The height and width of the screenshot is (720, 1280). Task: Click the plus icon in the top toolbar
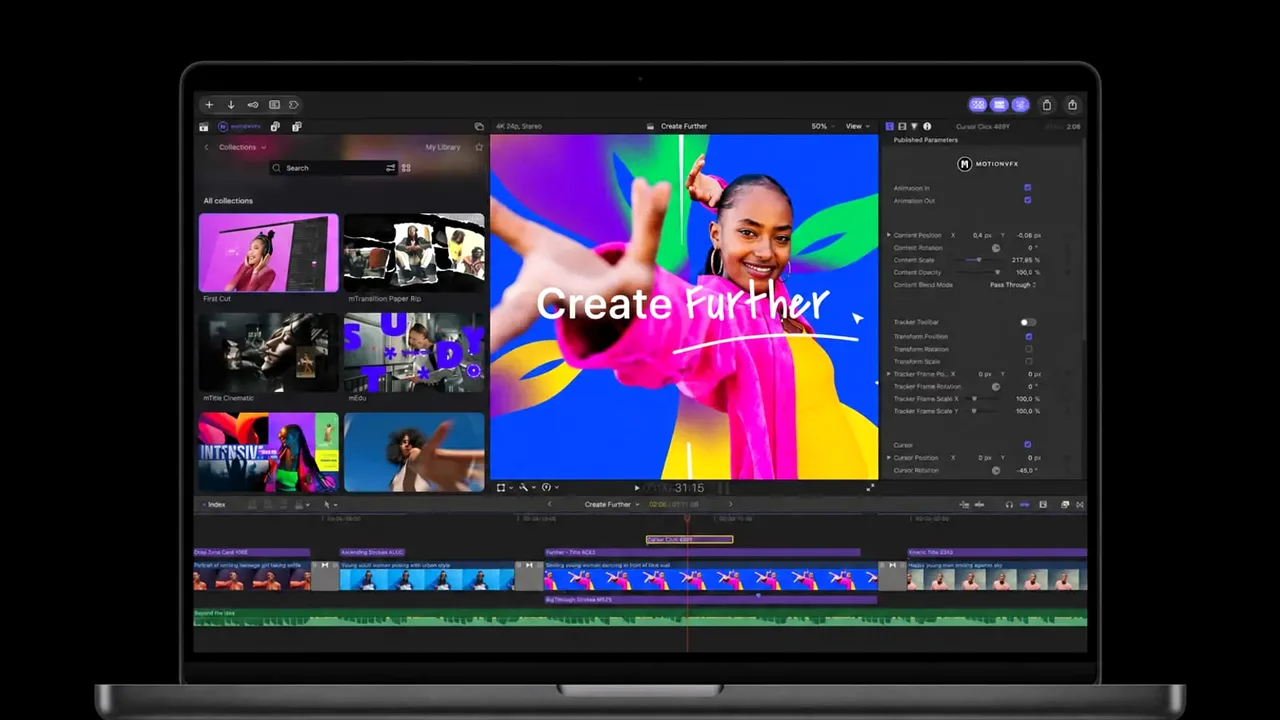[x=209, y=105]
